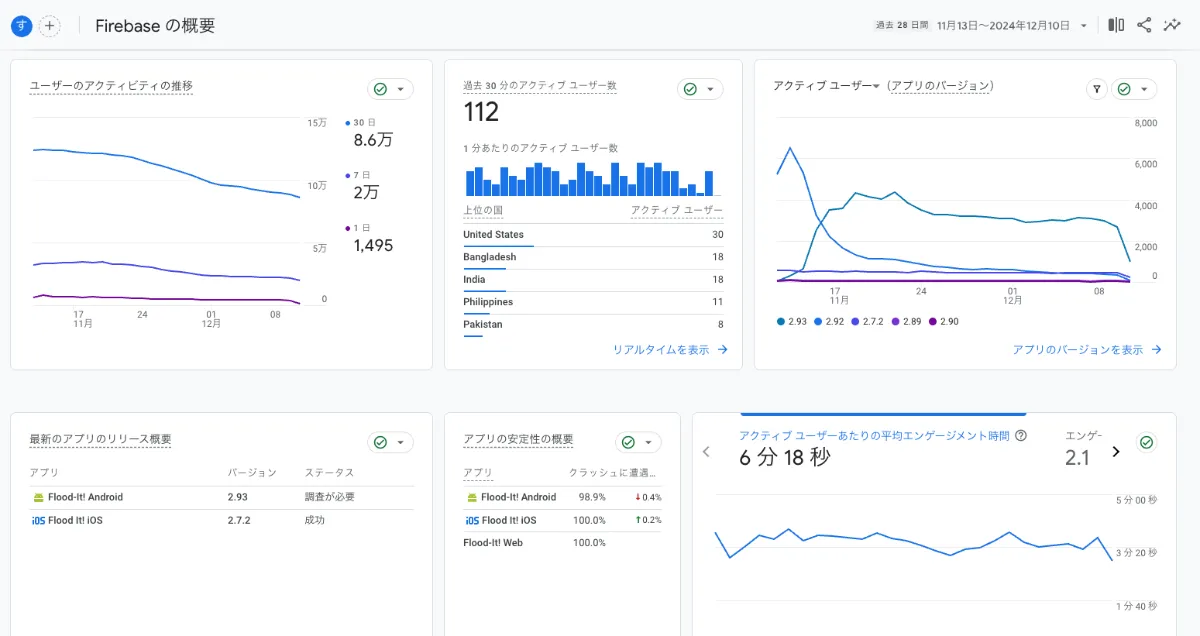Open status dropdown on realtime users card
Screen dimensions: 1200x636
click(701, 89)
